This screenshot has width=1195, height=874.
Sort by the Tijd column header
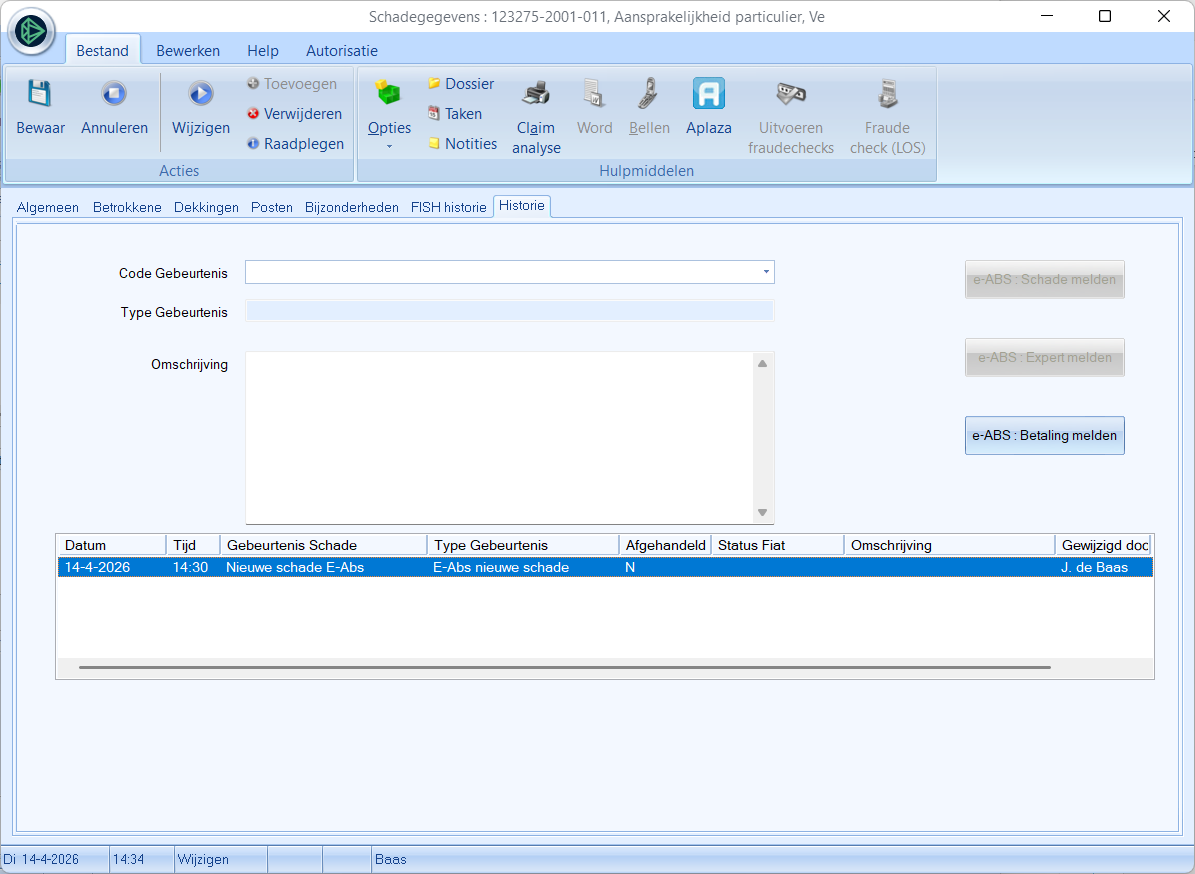tap(194, 545)
